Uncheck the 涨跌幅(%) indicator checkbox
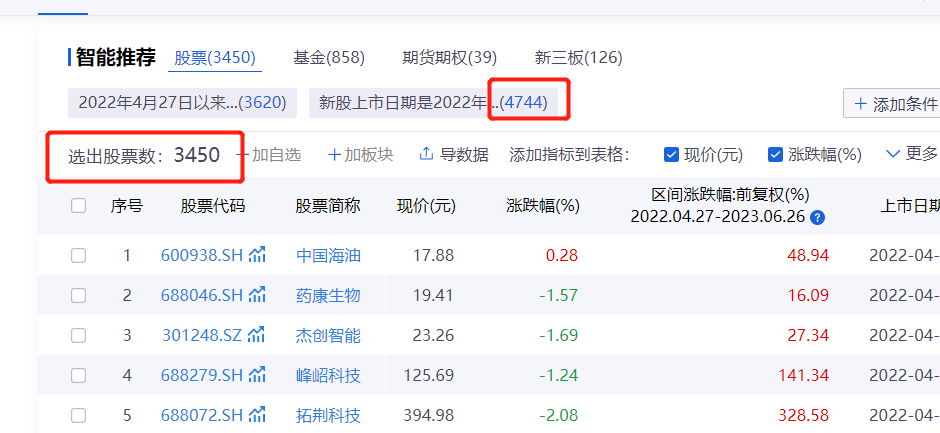 776,155
